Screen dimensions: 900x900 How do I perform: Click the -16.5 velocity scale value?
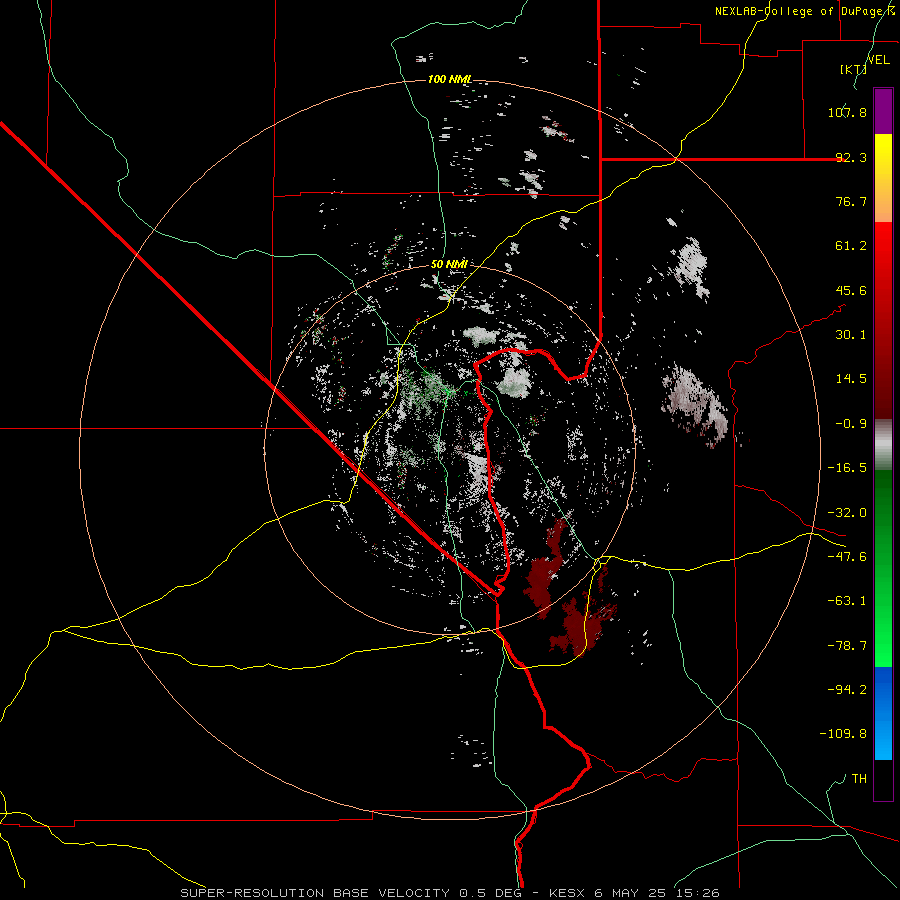tap(847, 468)
